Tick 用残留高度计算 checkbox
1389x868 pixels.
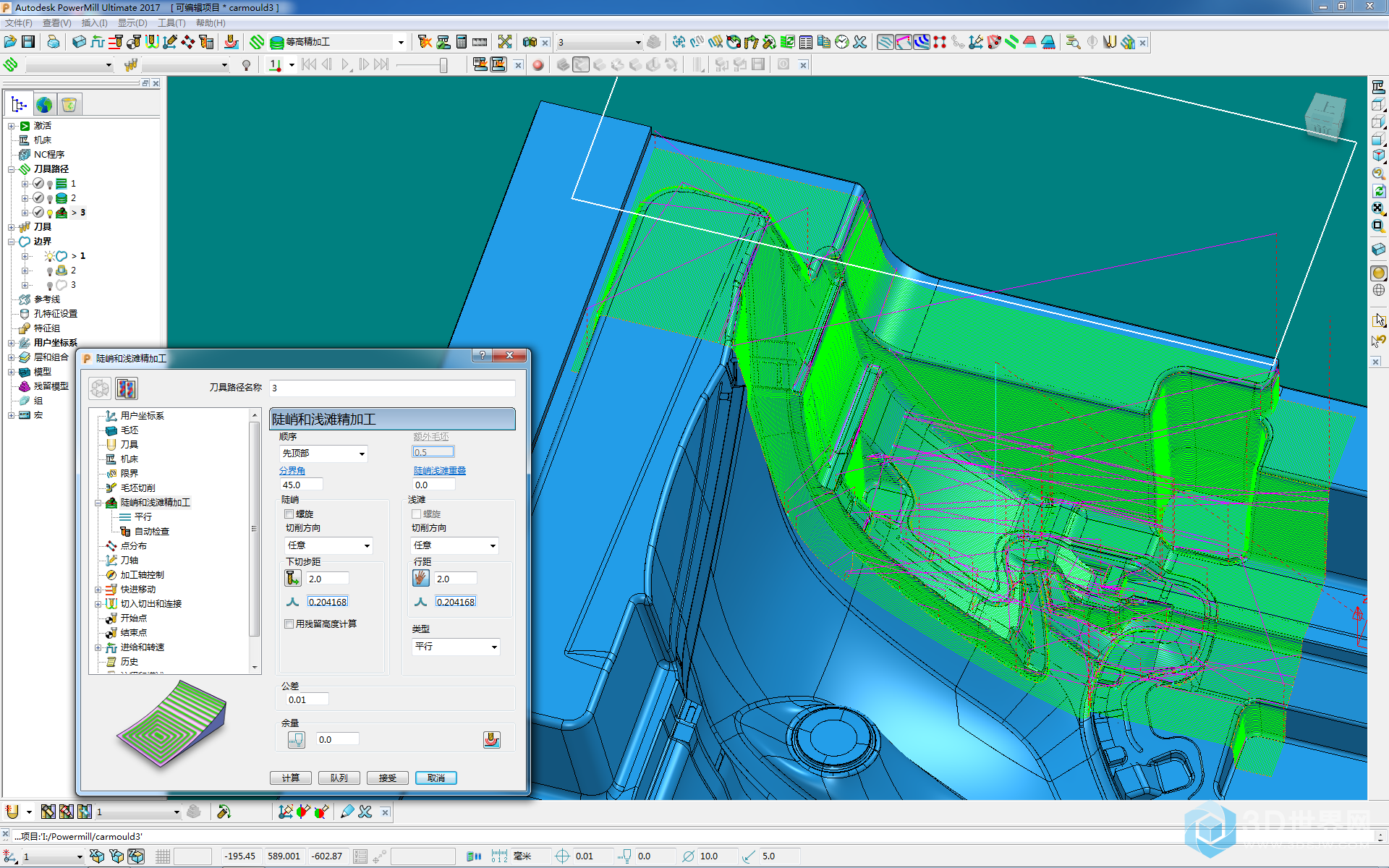click(x=289, y=624)
